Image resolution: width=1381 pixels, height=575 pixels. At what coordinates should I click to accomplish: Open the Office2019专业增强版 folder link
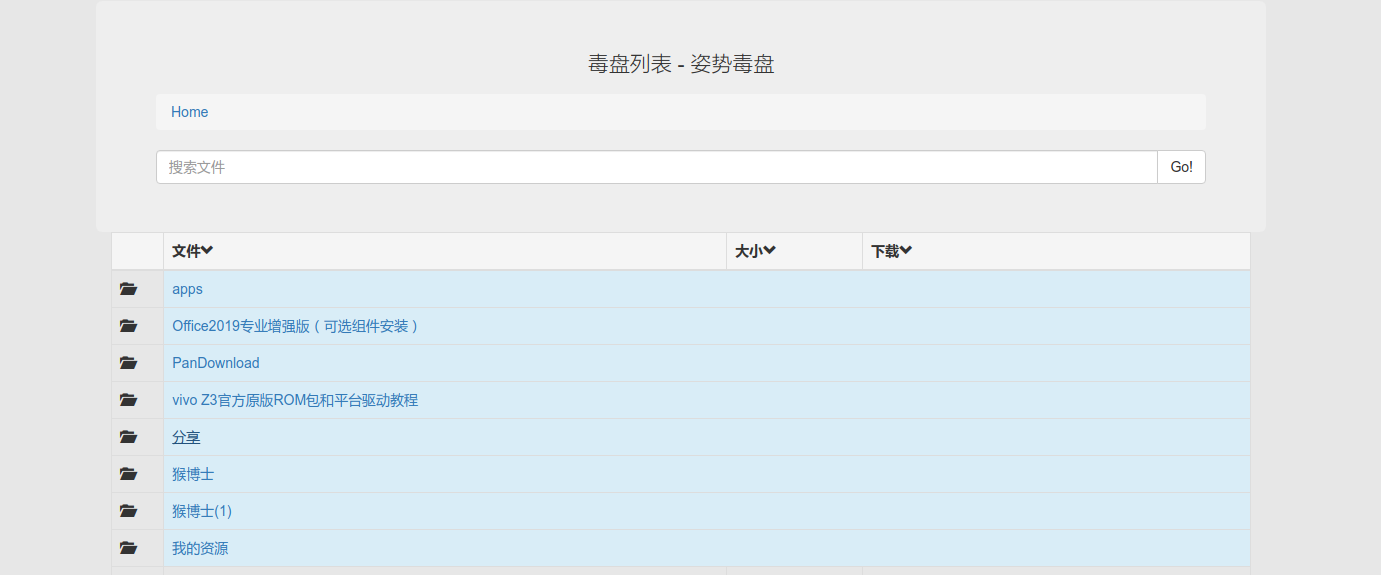click(296, 326)
